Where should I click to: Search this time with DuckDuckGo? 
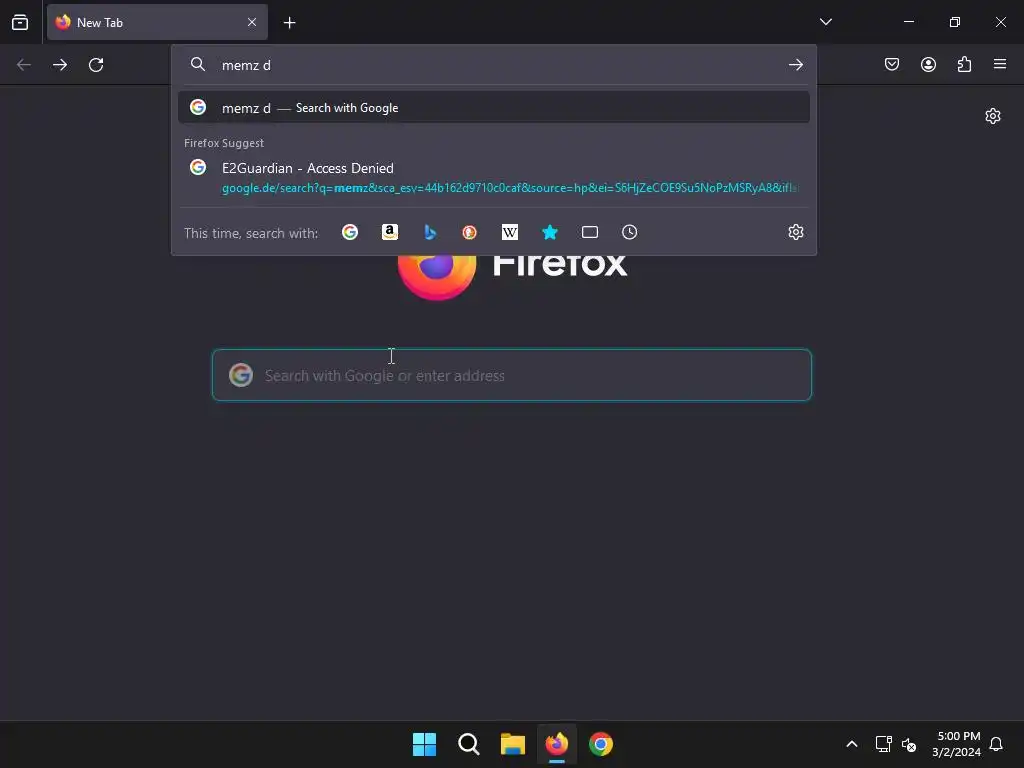pyautogui.click(x=470, y=232)
